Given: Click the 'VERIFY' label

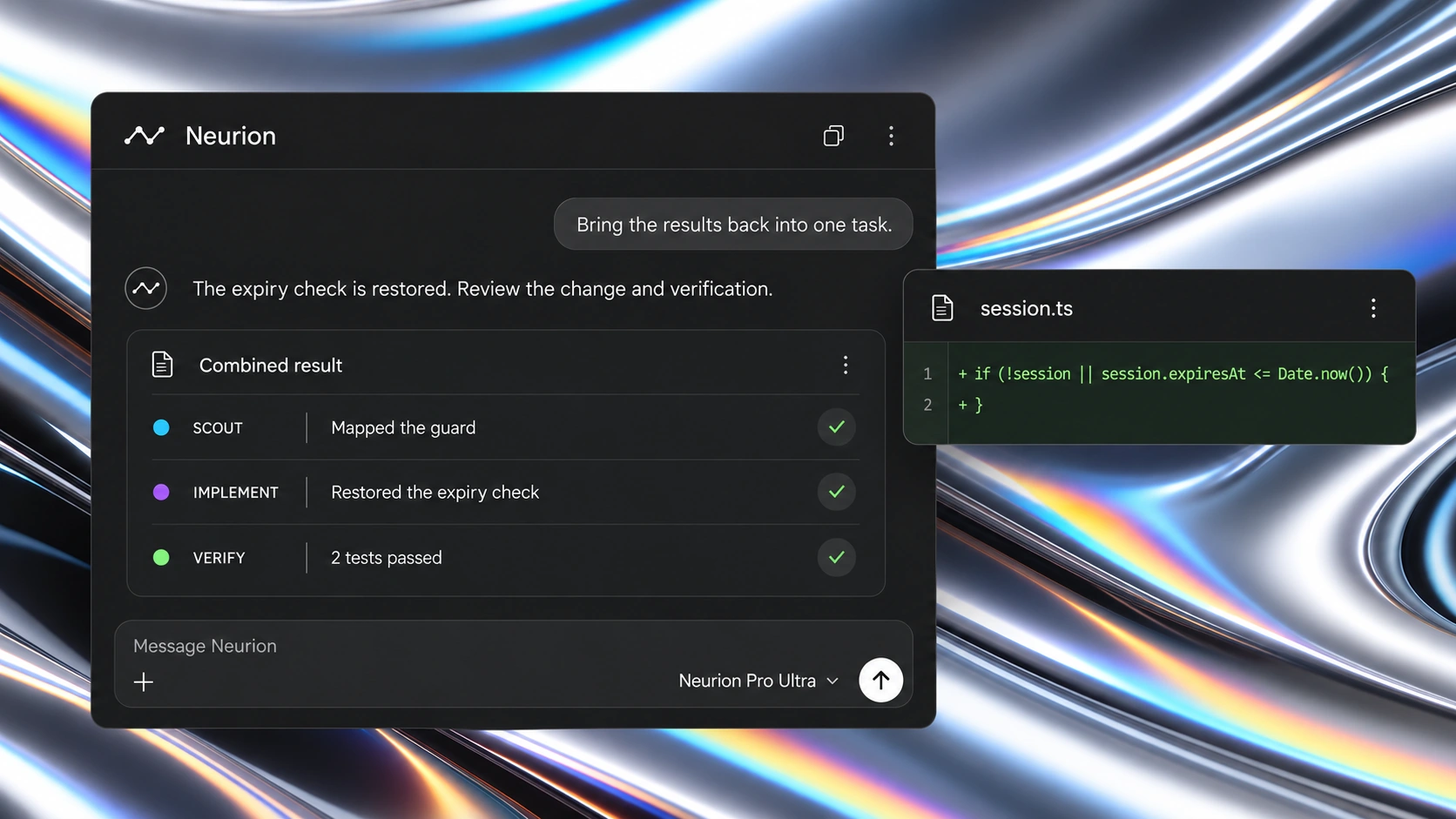Looking at the screenshot, I should pos(219,558).
